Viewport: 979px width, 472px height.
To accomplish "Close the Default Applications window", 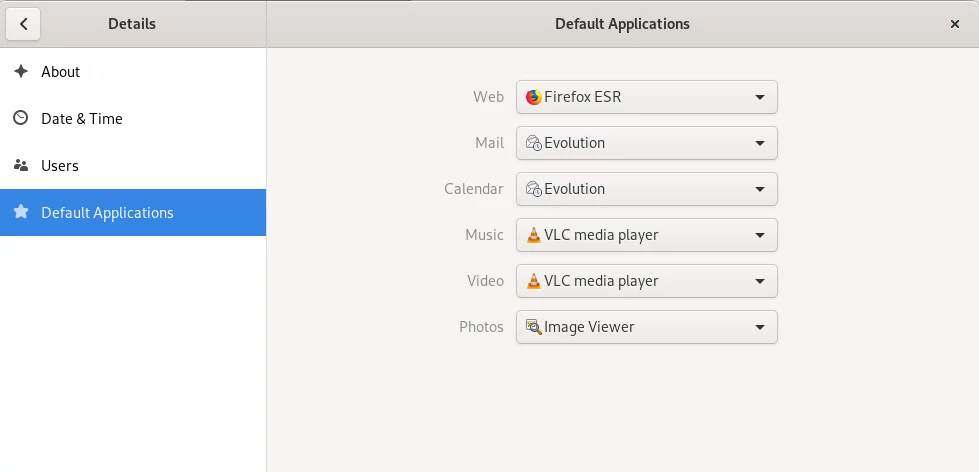I will coord(954,24).
